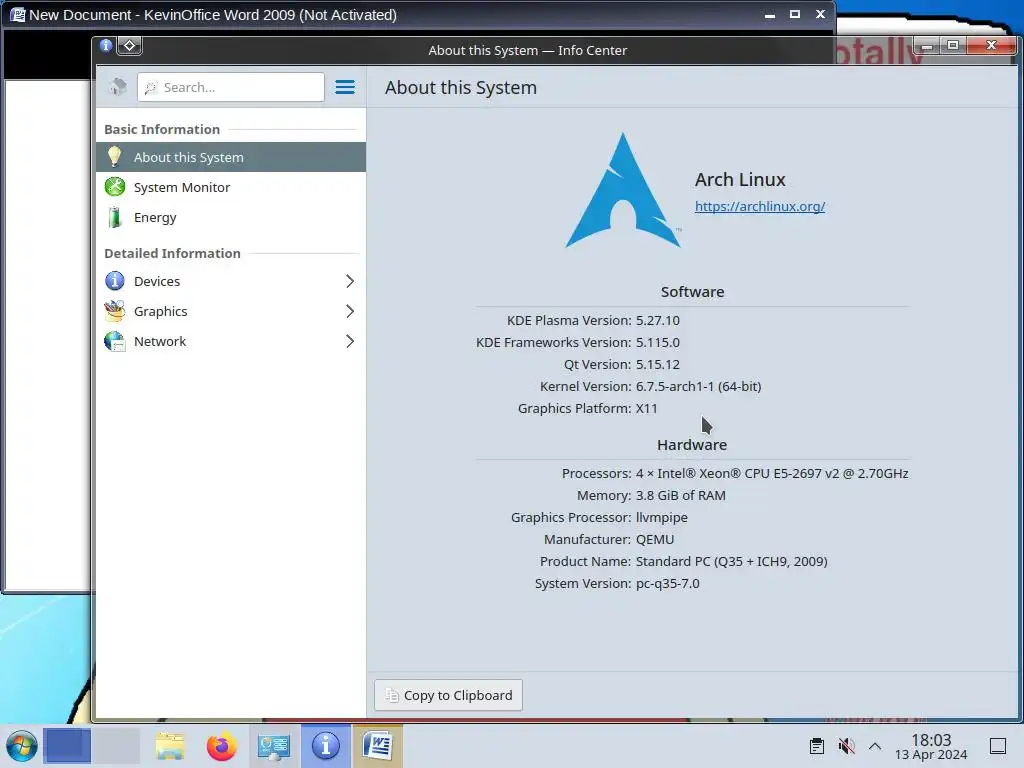The image size is (1024, 768).
Task: Click the Manufacturer value QEMU
Action: 655,539
